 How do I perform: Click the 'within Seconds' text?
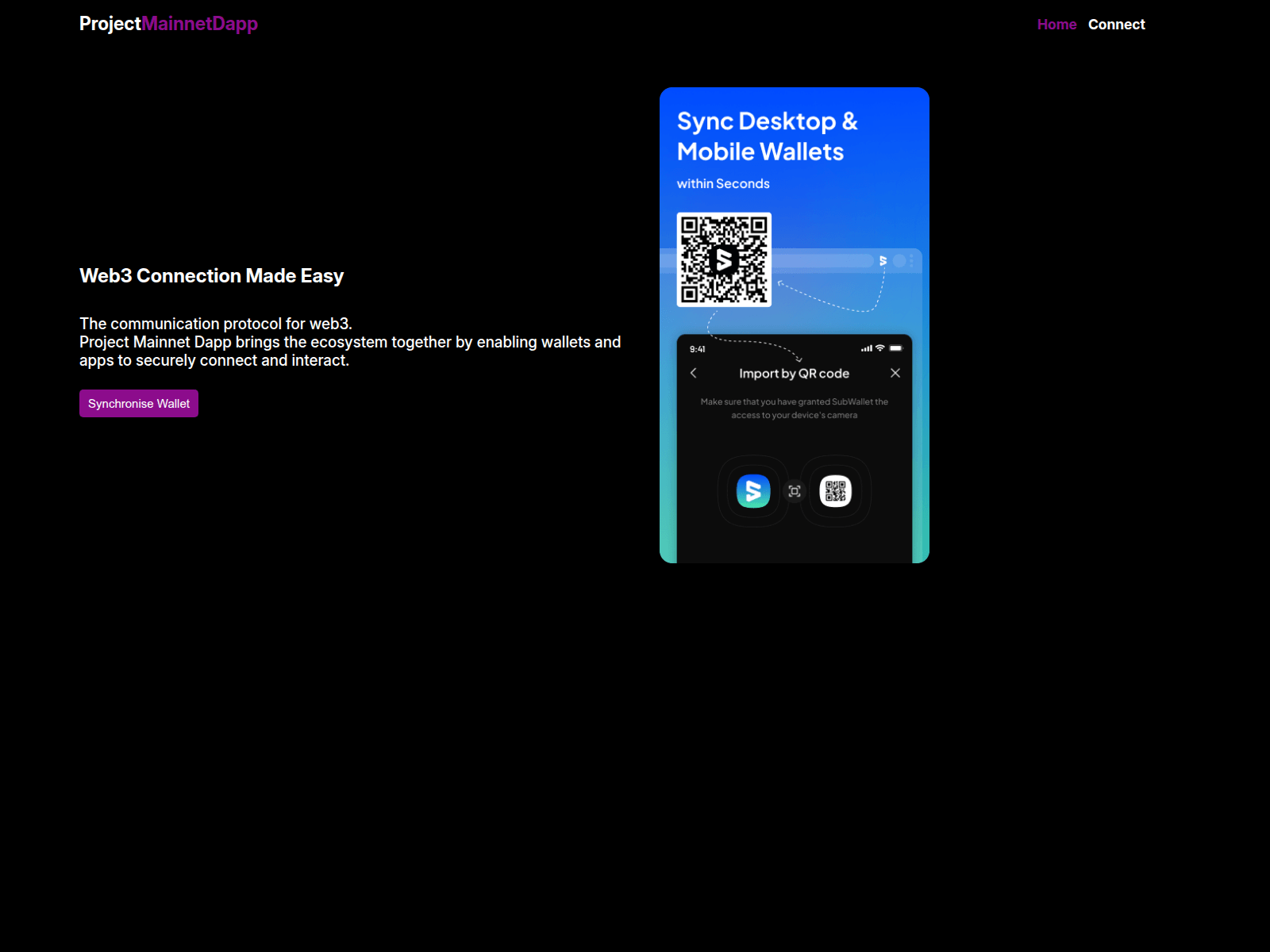[x=723, y=183]
